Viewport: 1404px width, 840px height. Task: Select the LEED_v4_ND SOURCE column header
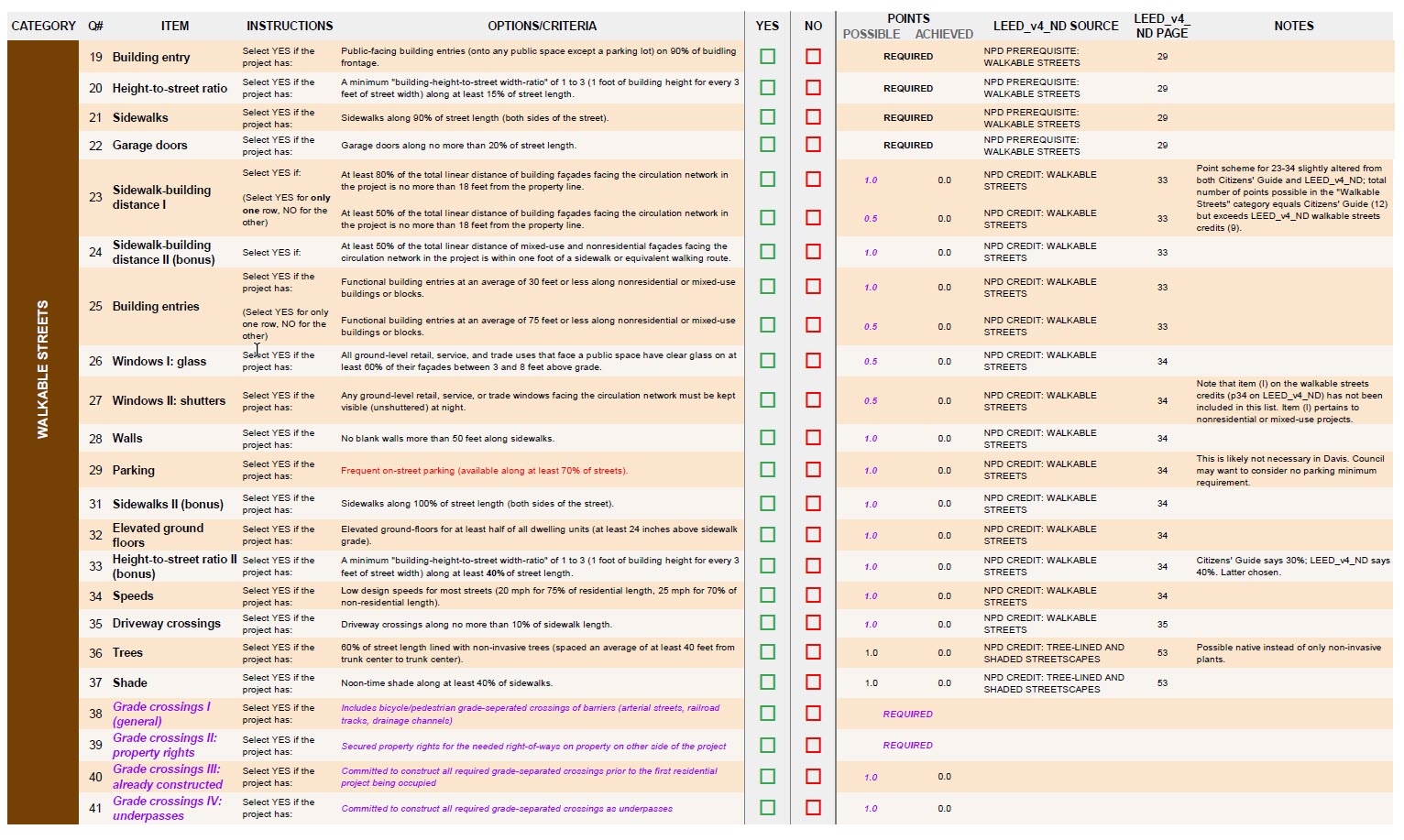click(1055, 26)
